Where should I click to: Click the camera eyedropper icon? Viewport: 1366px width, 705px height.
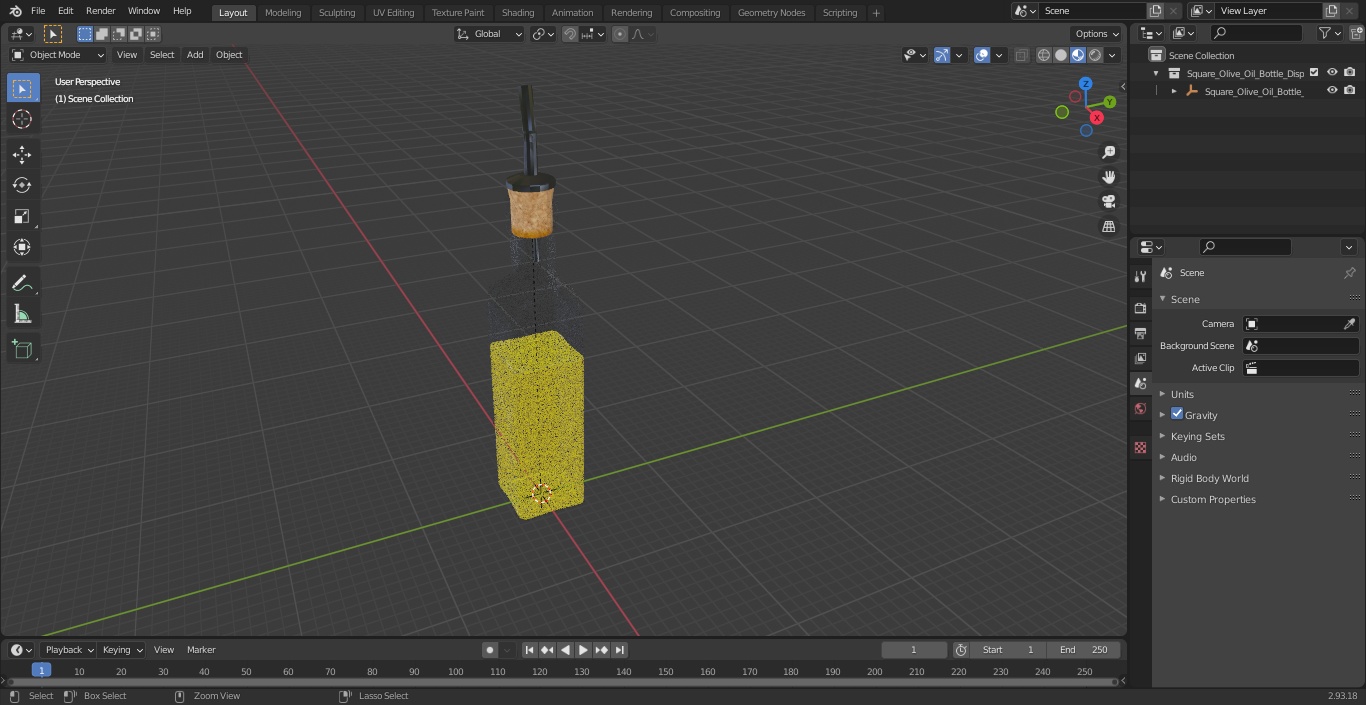pyautogui.click(x=1349, y=324)
